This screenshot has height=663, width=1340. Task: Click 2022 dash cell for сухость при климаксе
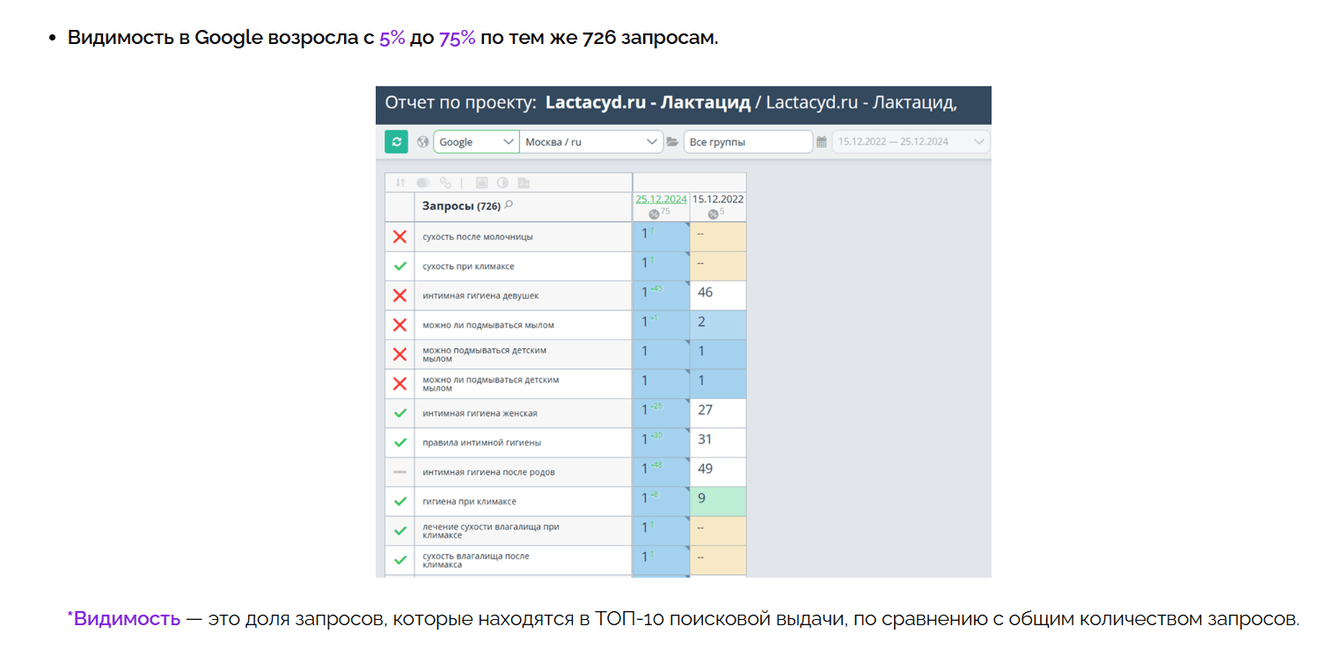[x=718, y=266]
